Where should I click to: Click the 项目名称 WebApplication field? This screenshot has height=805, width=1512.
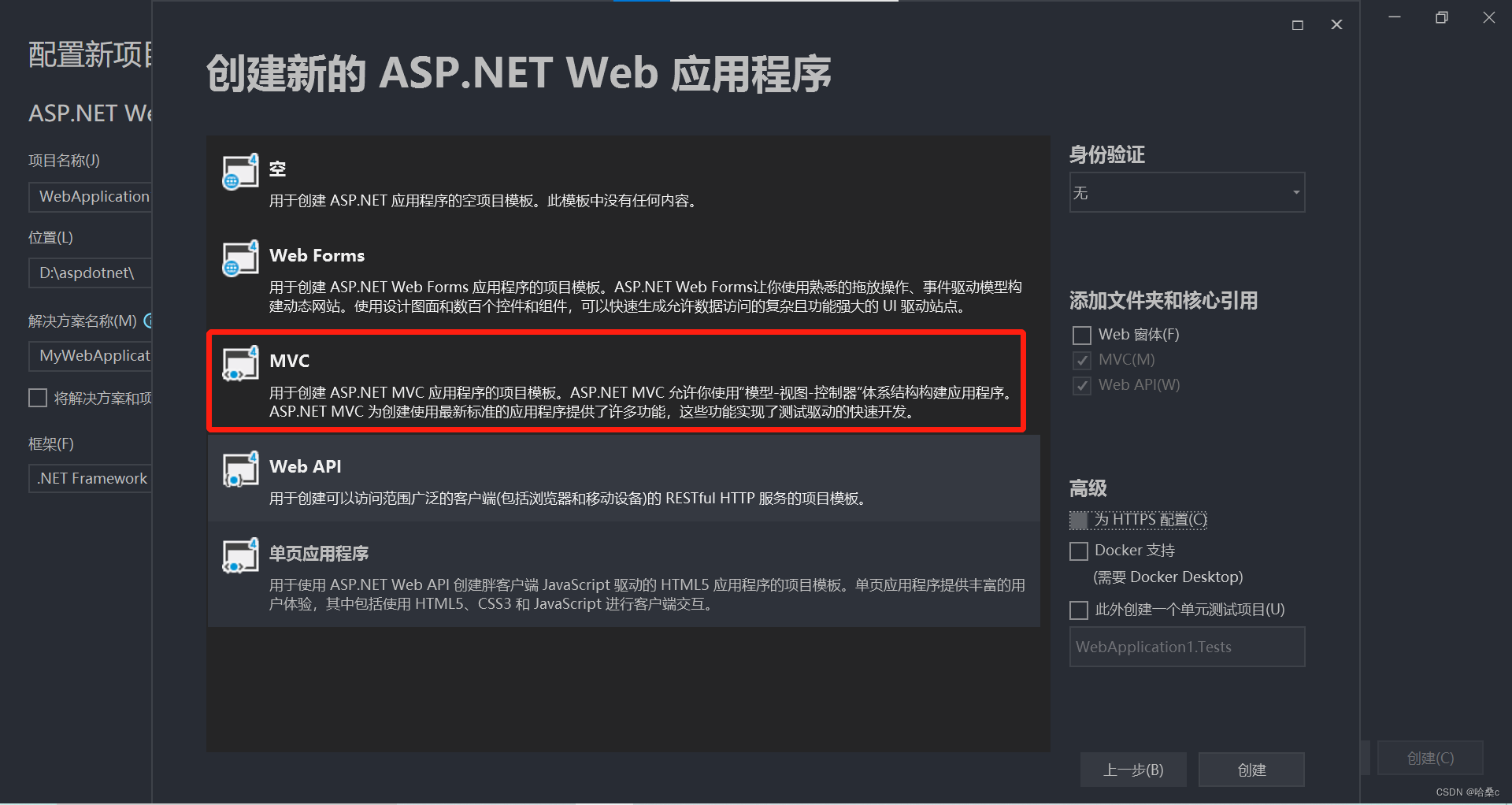(x=90, y=197)
